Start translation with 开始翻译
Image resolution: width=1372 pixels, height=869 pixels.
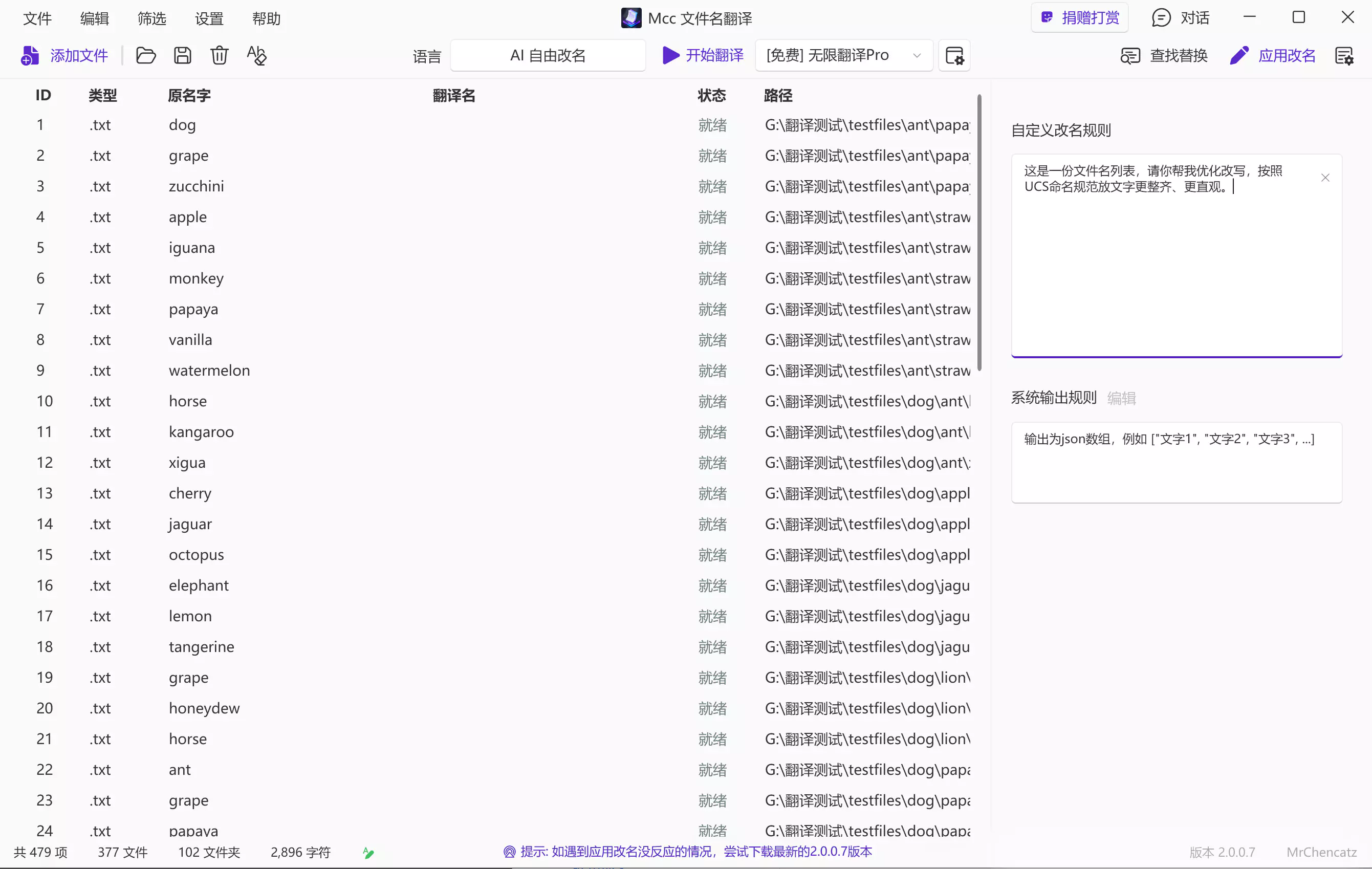point(703,55)
